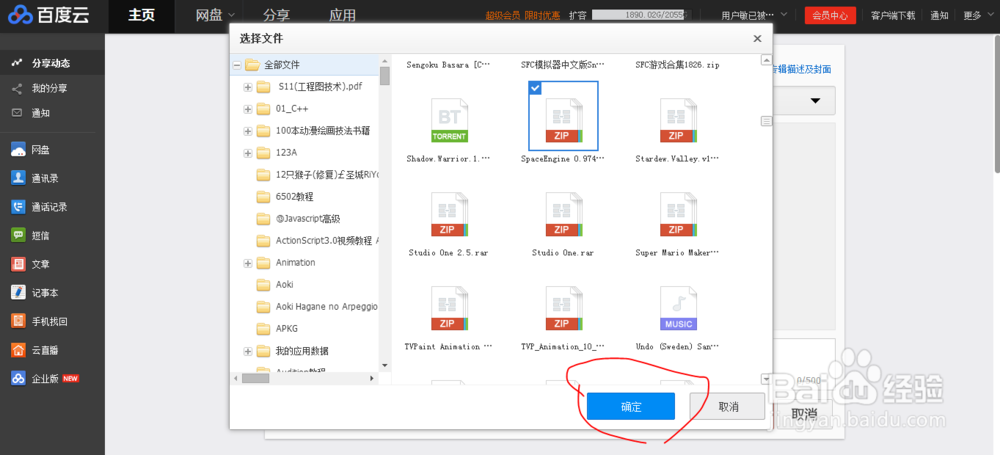This screenshot has height=455, width=1000.
Task: Select Studio One 2.5.rar file
Action: tap(449, 214)
